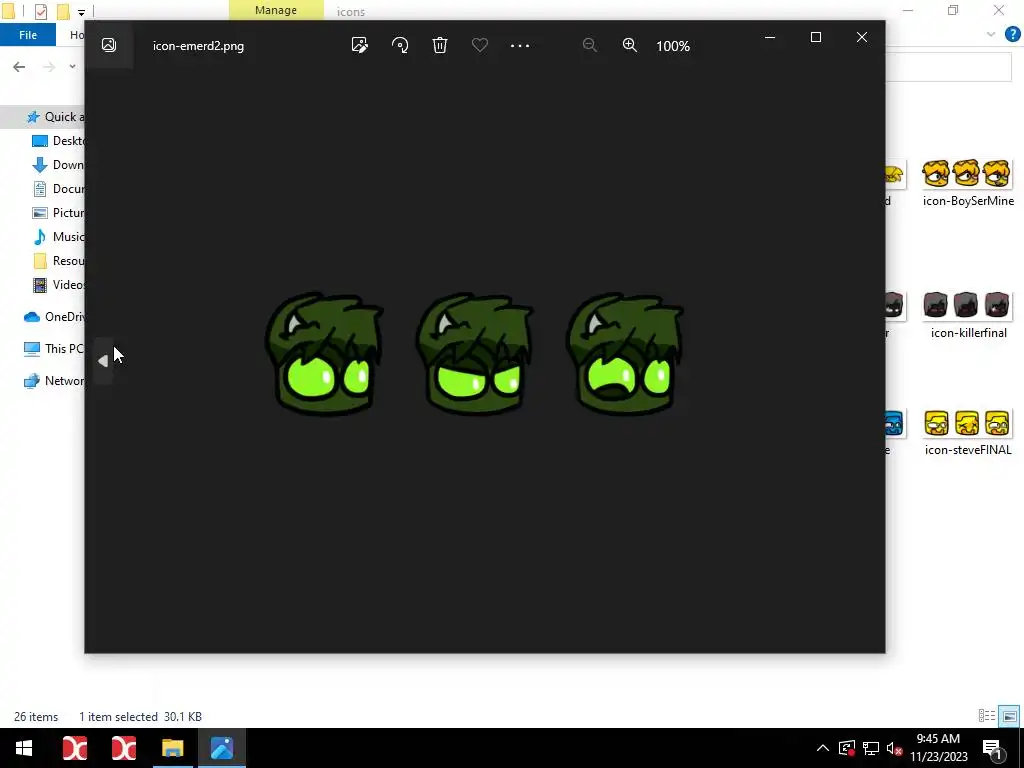Viewport: 1024px width, 768px height.
Task: Open Edit image tool in Photos
Action: tap(359, 45)
